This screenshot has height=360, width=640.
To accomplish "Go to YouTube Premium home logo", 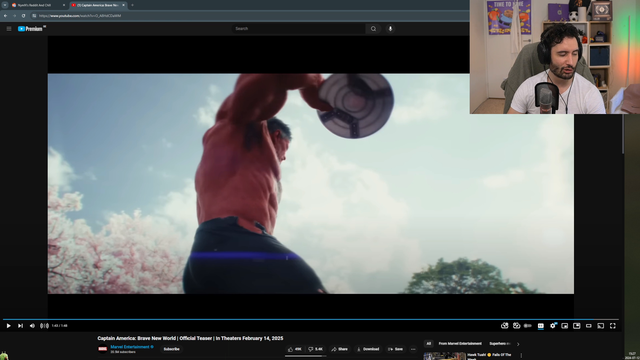I will [31, 29].
